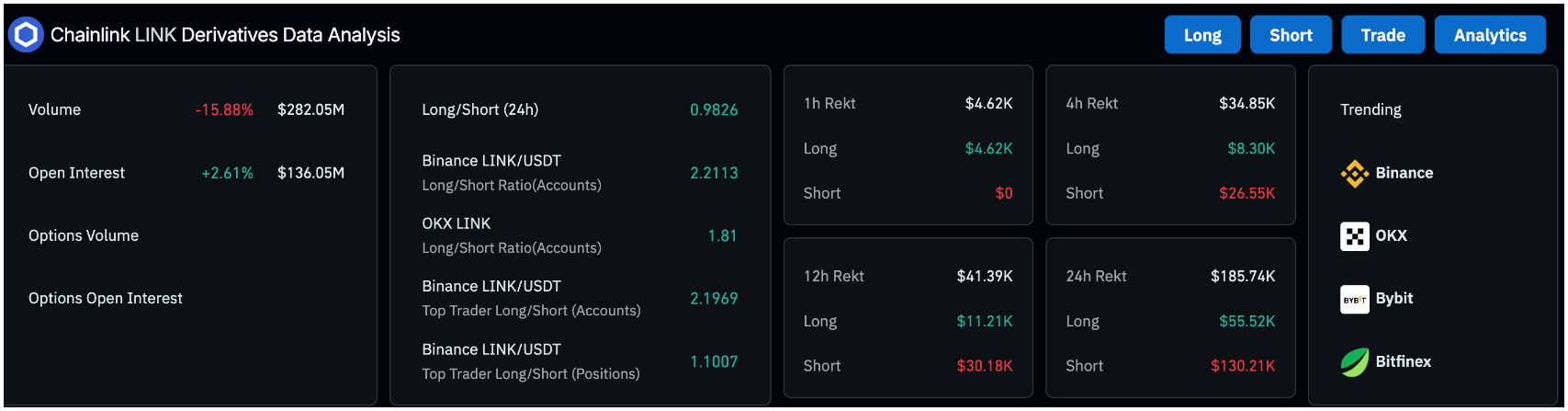Select OKX LINK Long/Short Ratio row
This screenshot has width=1568, height=411.
coord(580,235)
